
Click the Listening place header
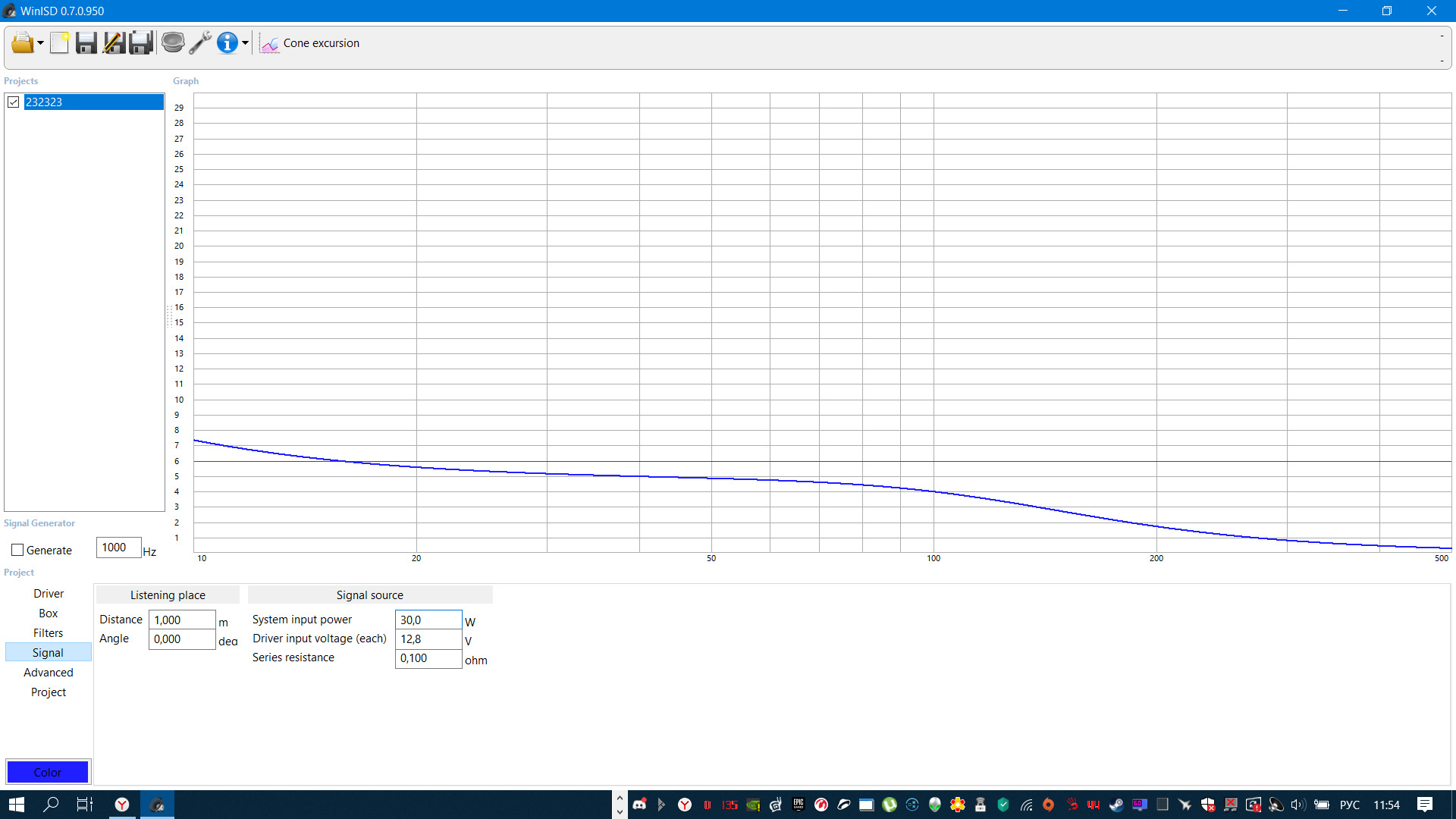pos(168,595)
